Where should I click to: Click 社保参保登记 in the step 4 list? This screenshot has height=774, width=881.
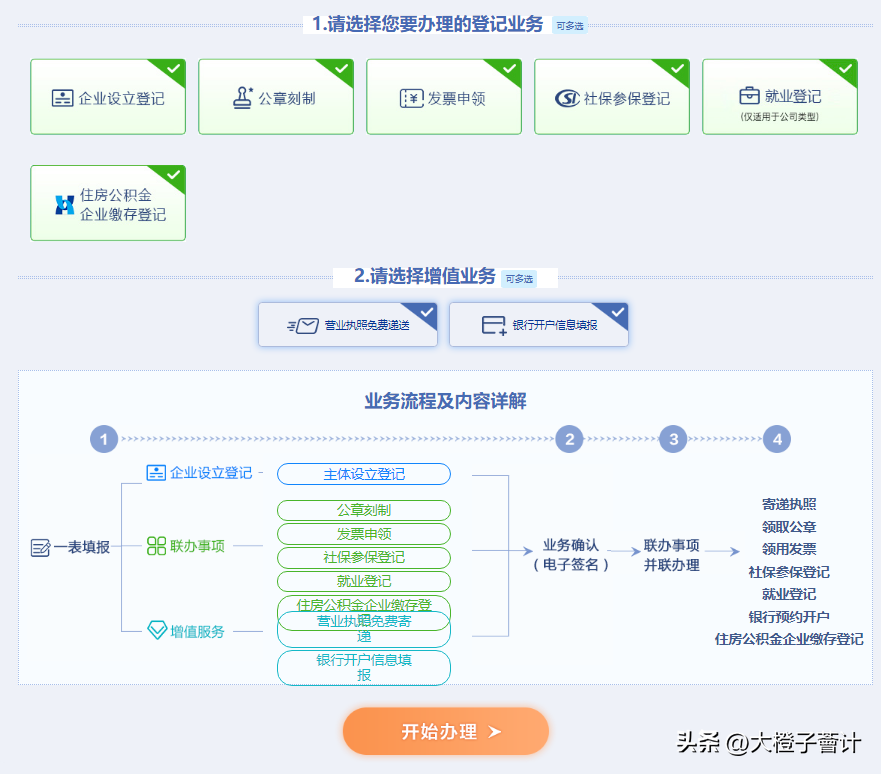[789, 572]
